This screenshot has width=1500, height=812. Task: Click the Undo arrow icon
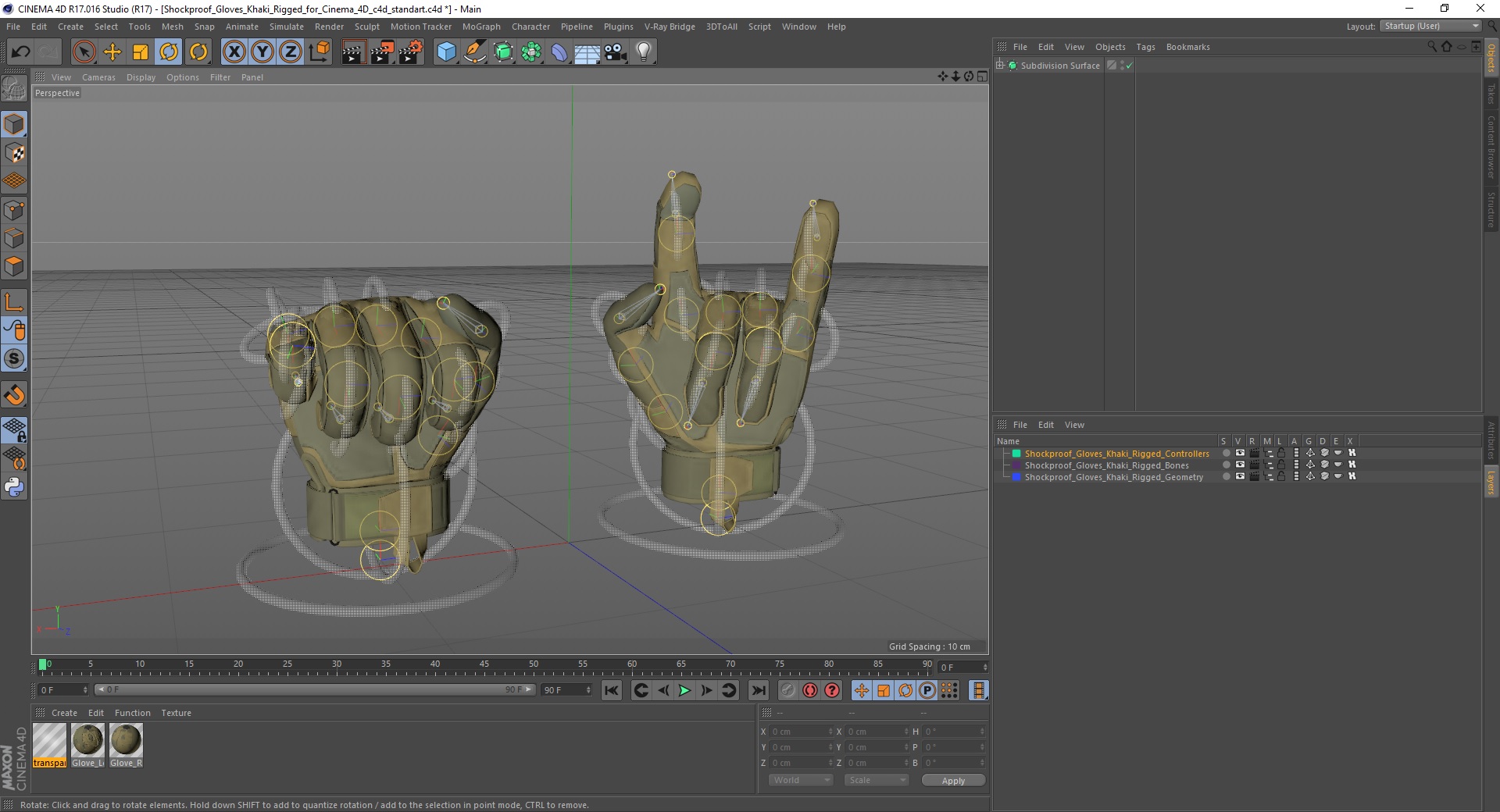(x=21, y=52)
